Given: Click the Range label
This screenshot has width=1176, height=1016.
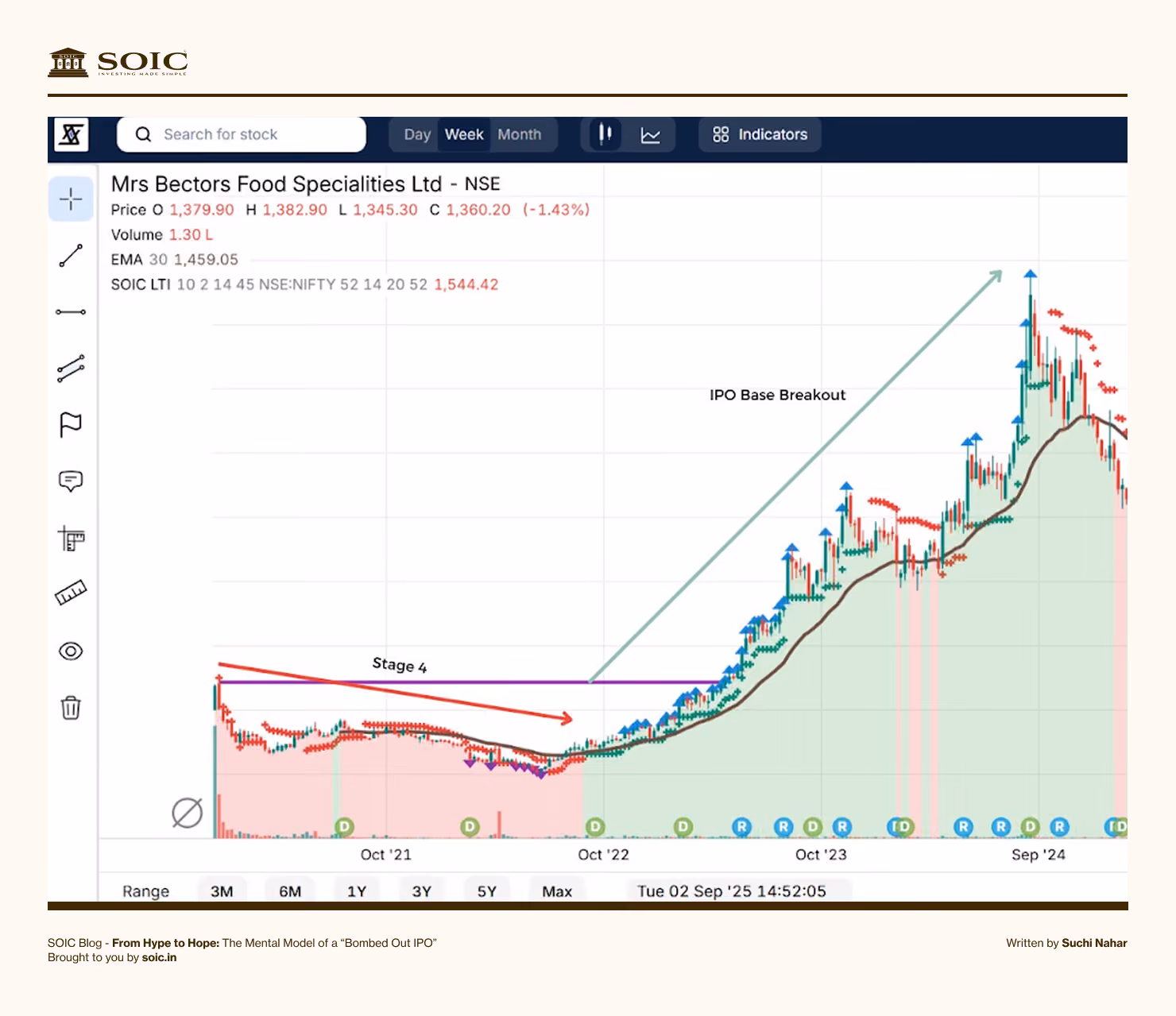Looking at the screenshot, I should pos(145,891).
